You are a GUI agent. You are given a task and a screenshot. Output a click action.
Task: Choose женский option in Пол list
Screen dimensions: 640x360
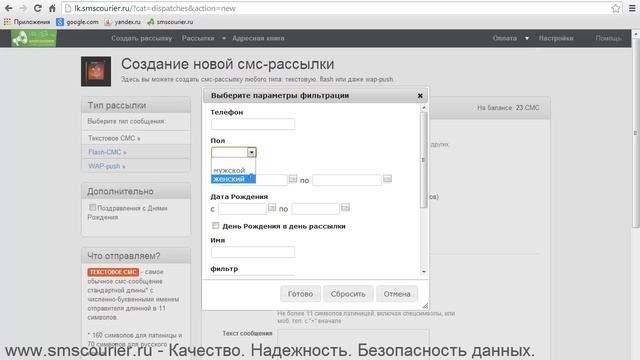[233, 179]
